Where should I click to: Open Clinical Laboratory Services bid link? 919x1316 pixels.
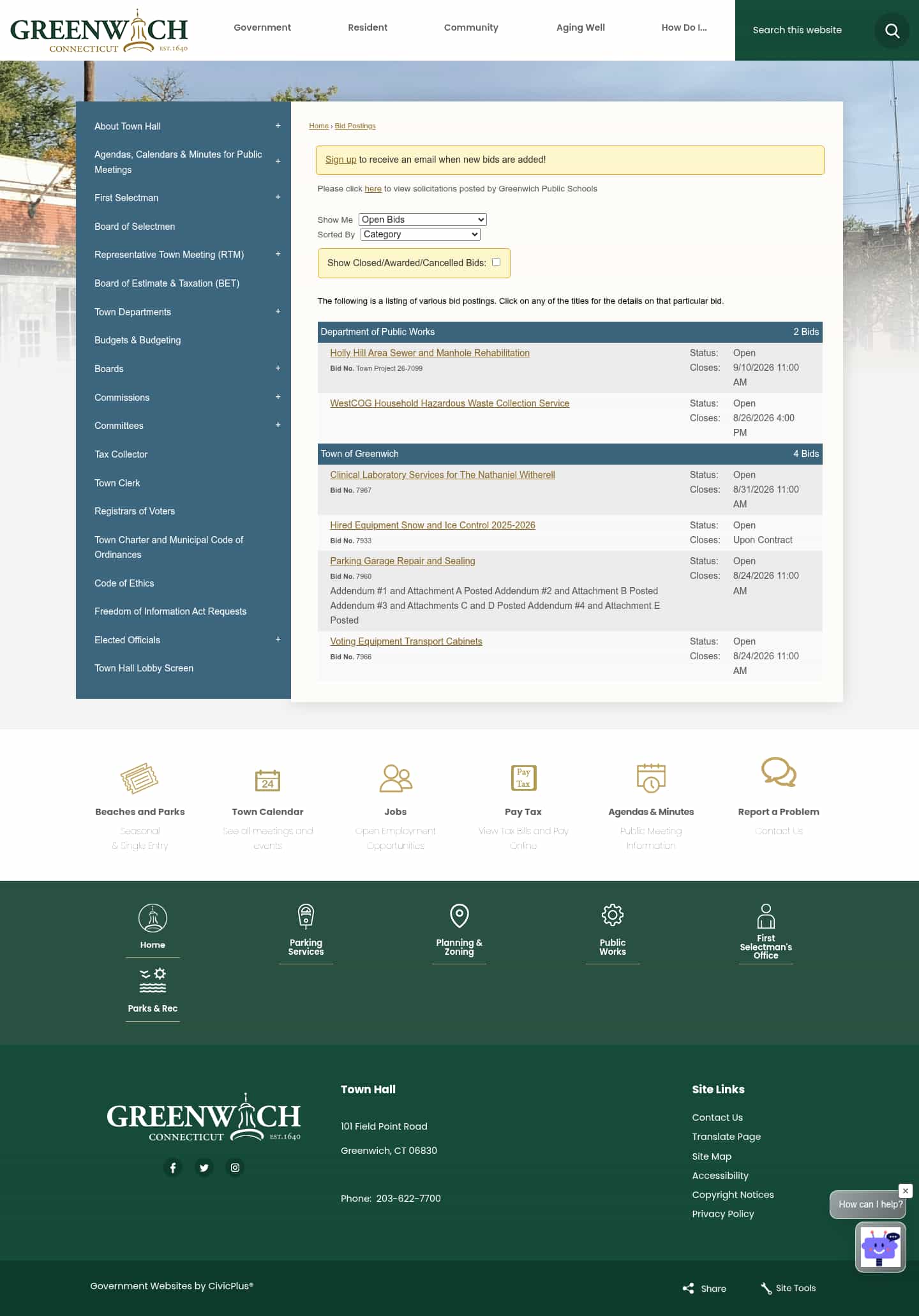coord(442,475)
